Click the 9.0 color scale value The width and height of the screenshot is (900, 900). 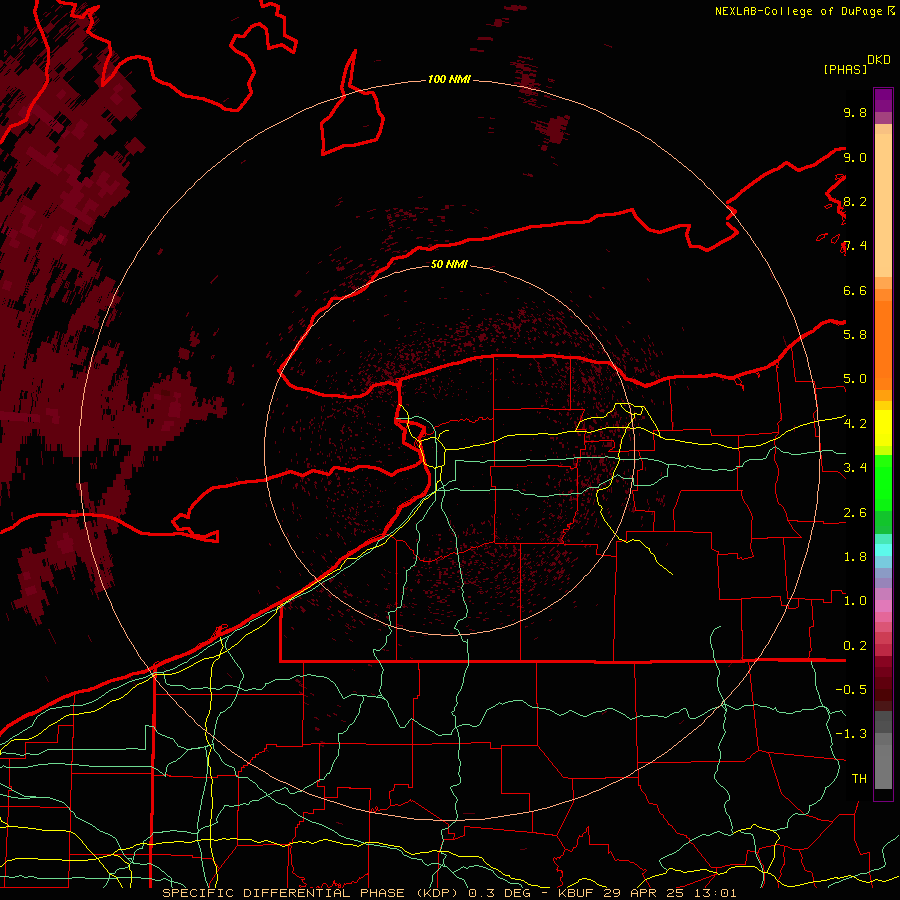click(855, 157)
